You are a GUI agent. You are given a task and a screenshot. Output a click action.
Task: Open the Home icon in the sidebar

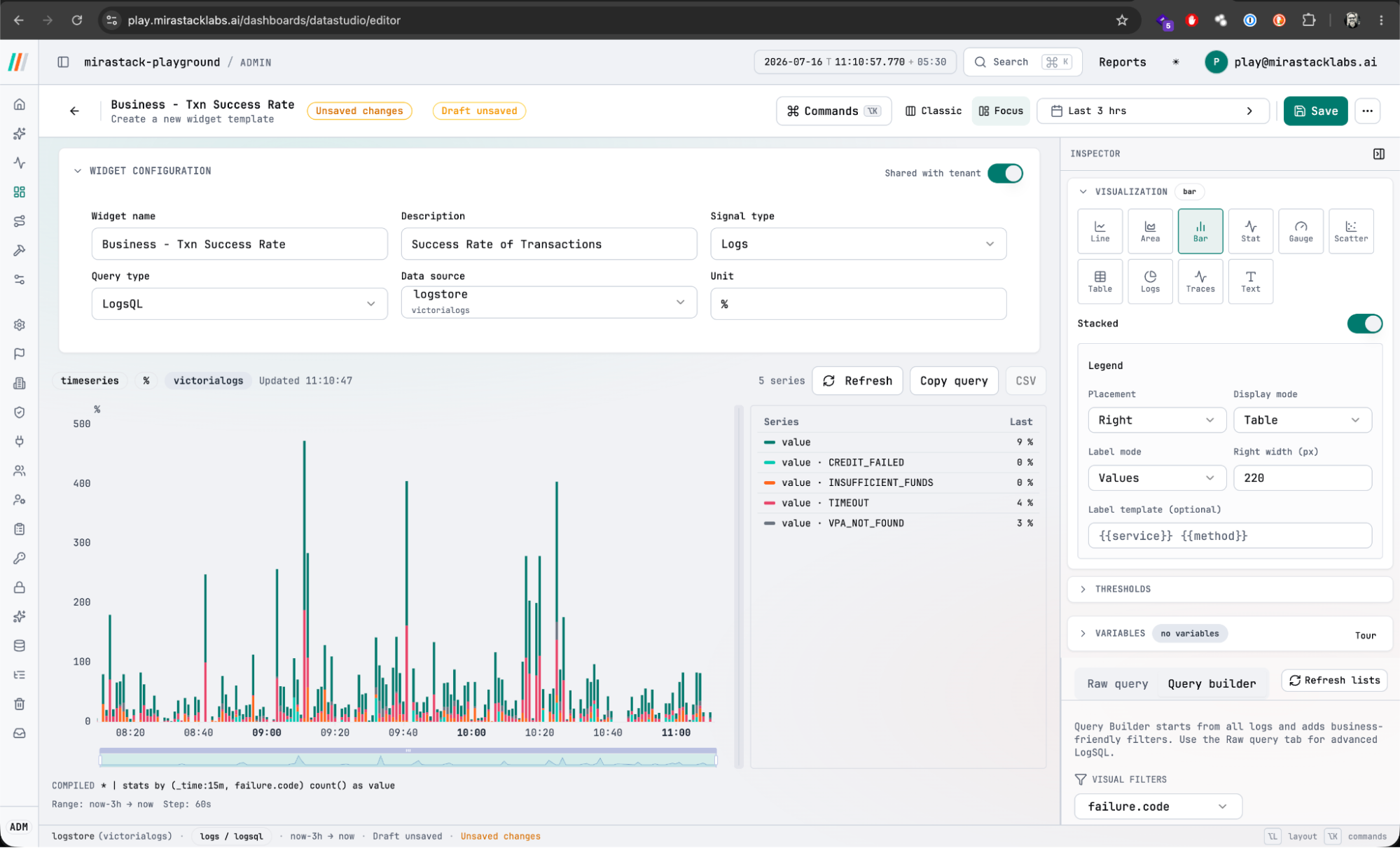coord(20,104)
